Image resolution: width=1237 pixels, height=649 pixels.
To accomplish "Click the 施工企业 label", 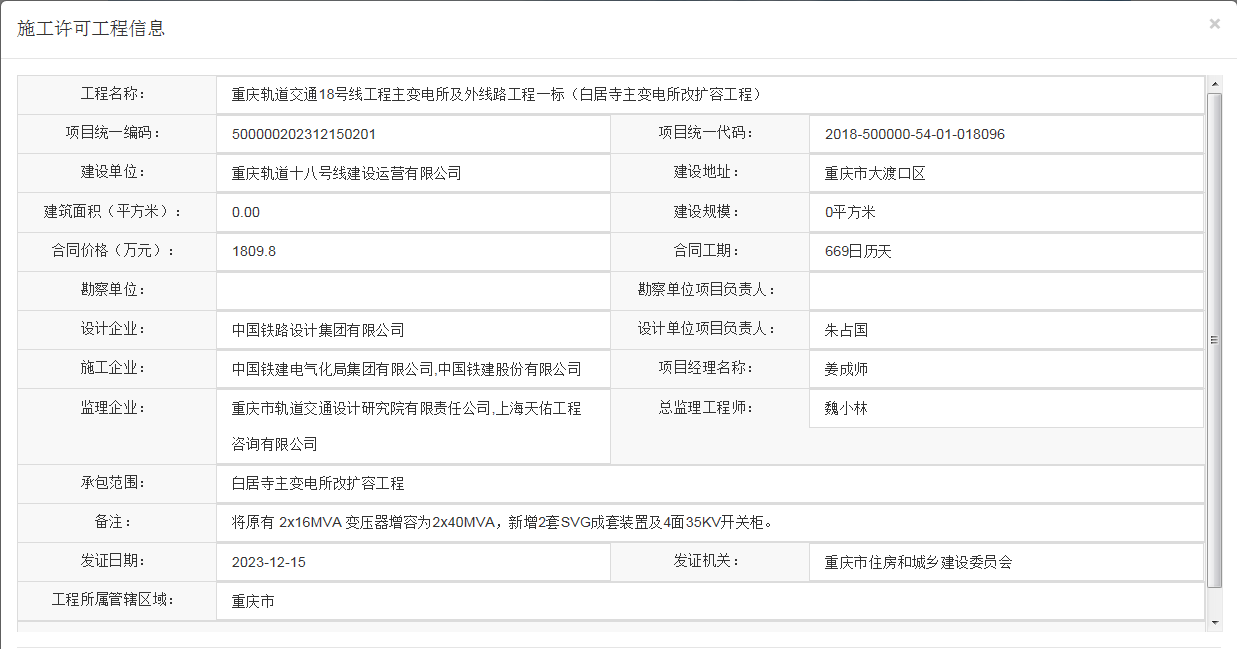I will click(x=114, y=367).
